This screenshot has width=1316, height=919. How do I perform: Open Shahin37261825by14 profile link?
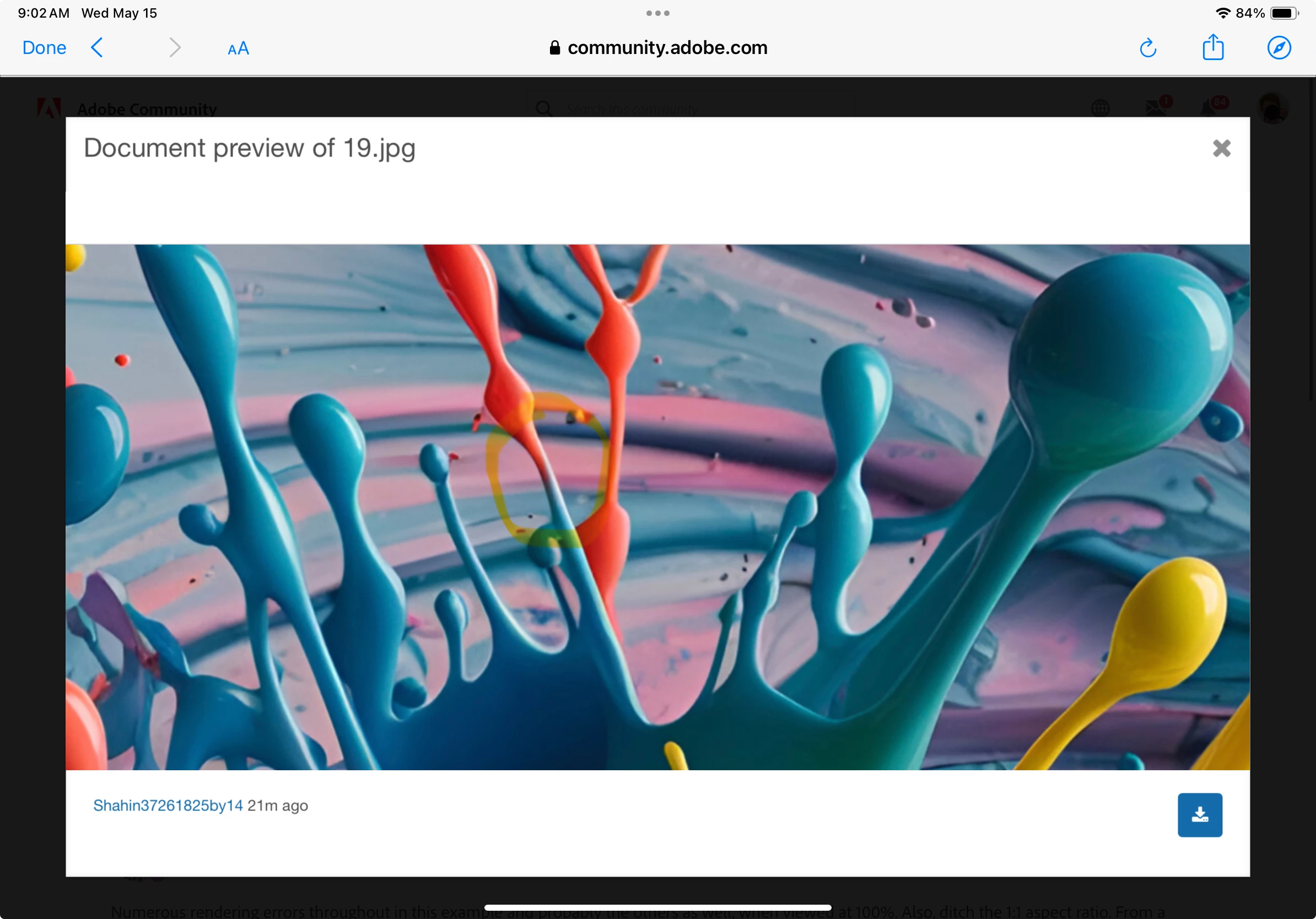click(168, 806)
